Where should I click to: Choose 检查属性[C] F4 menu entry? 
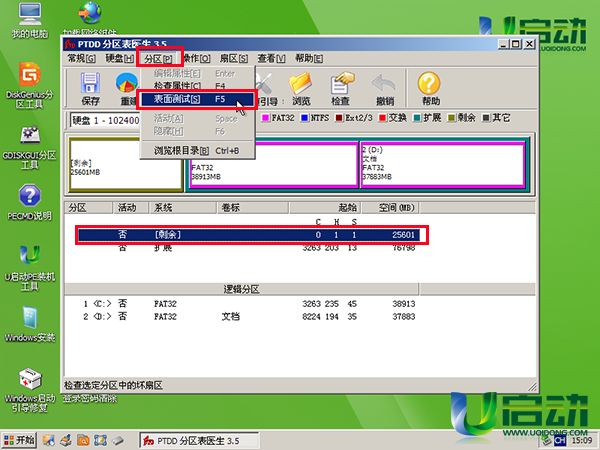point(197,86)
